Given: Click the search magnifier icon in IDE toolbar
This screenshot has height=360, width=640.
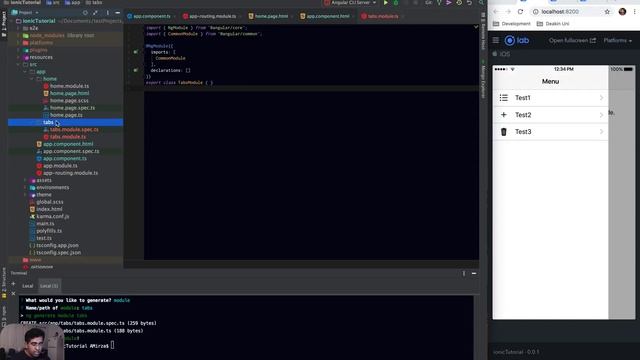Looking at the screenshot, I should [482, 3].
